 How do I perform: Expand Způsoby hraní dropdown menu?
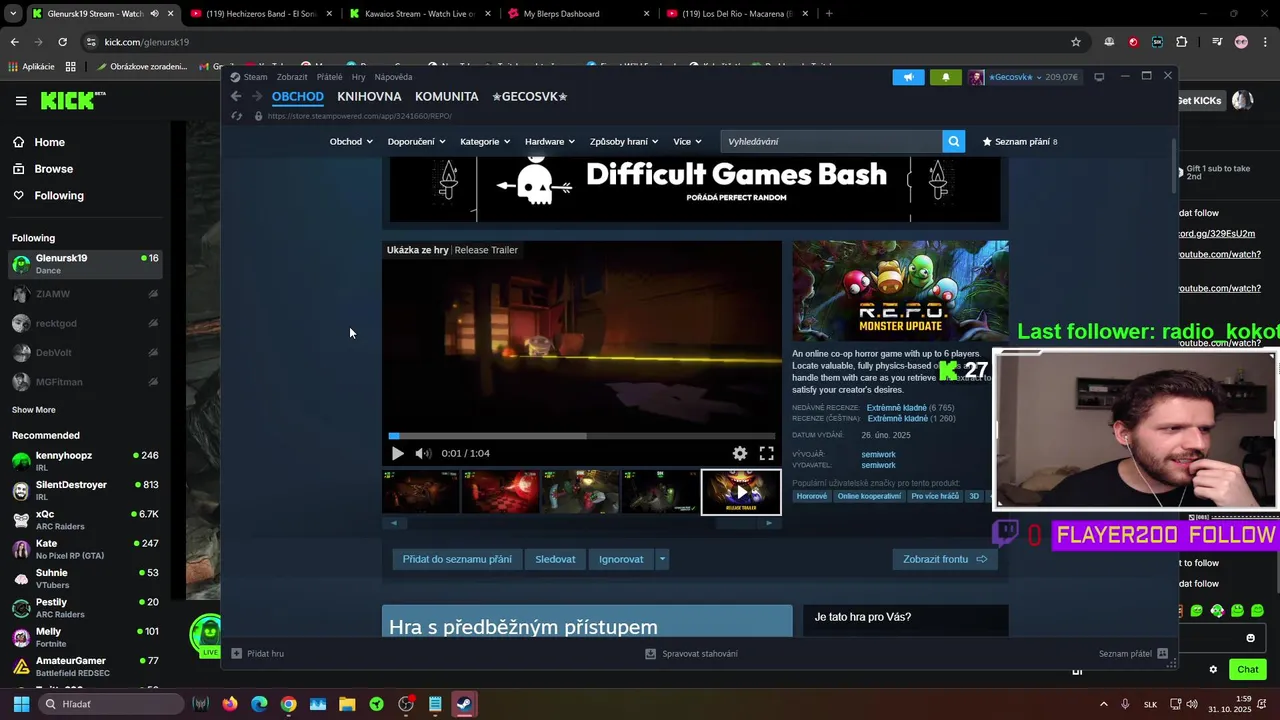tap(624, 142)
